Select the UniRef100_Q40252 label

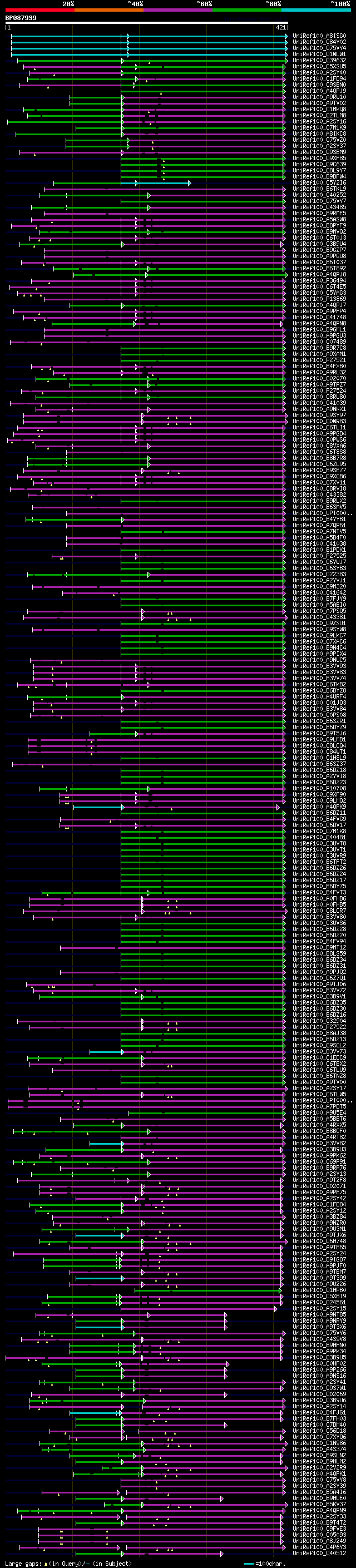pos(319,195)
